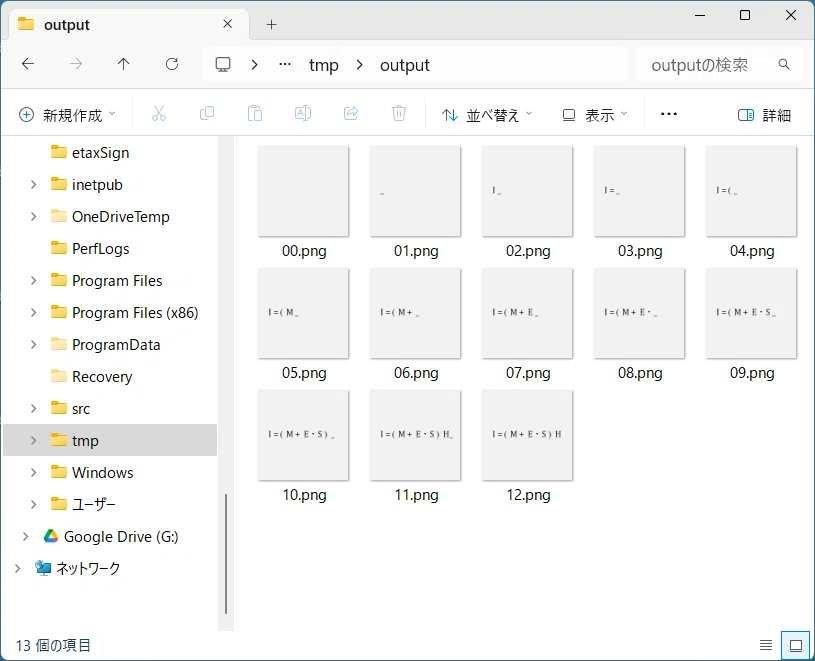Screen dimensions: 815x661
Task: Close the output tab
Action: coord(228,24)
